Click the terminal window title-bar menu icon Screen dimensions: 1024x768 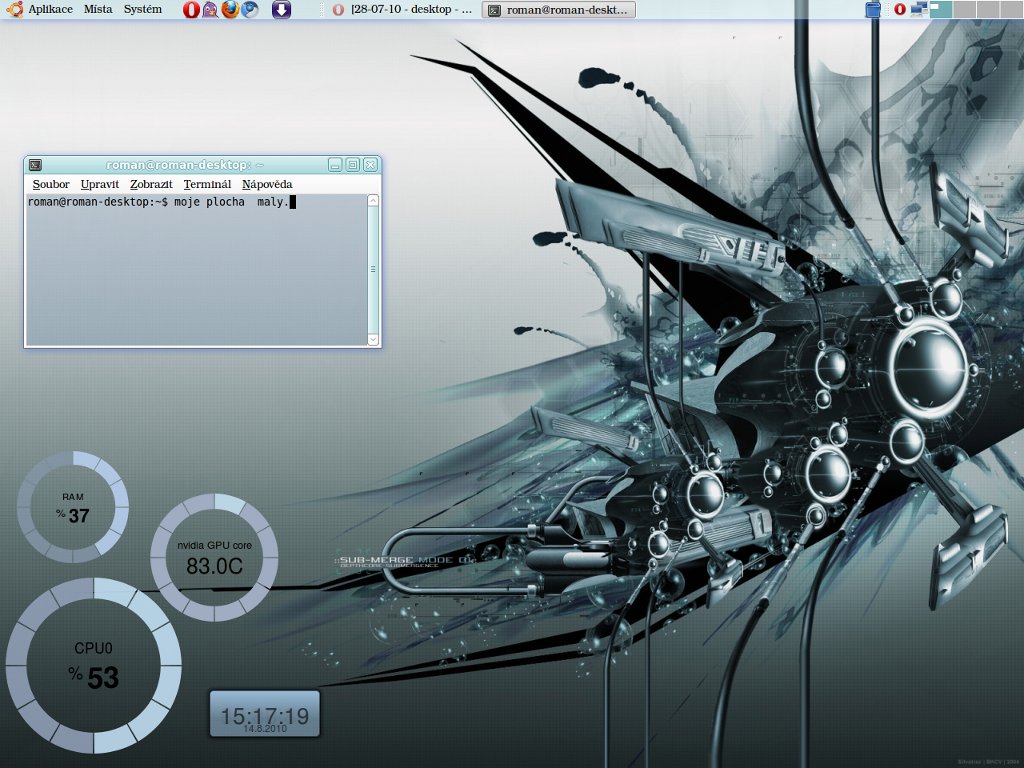click(35, 165)
